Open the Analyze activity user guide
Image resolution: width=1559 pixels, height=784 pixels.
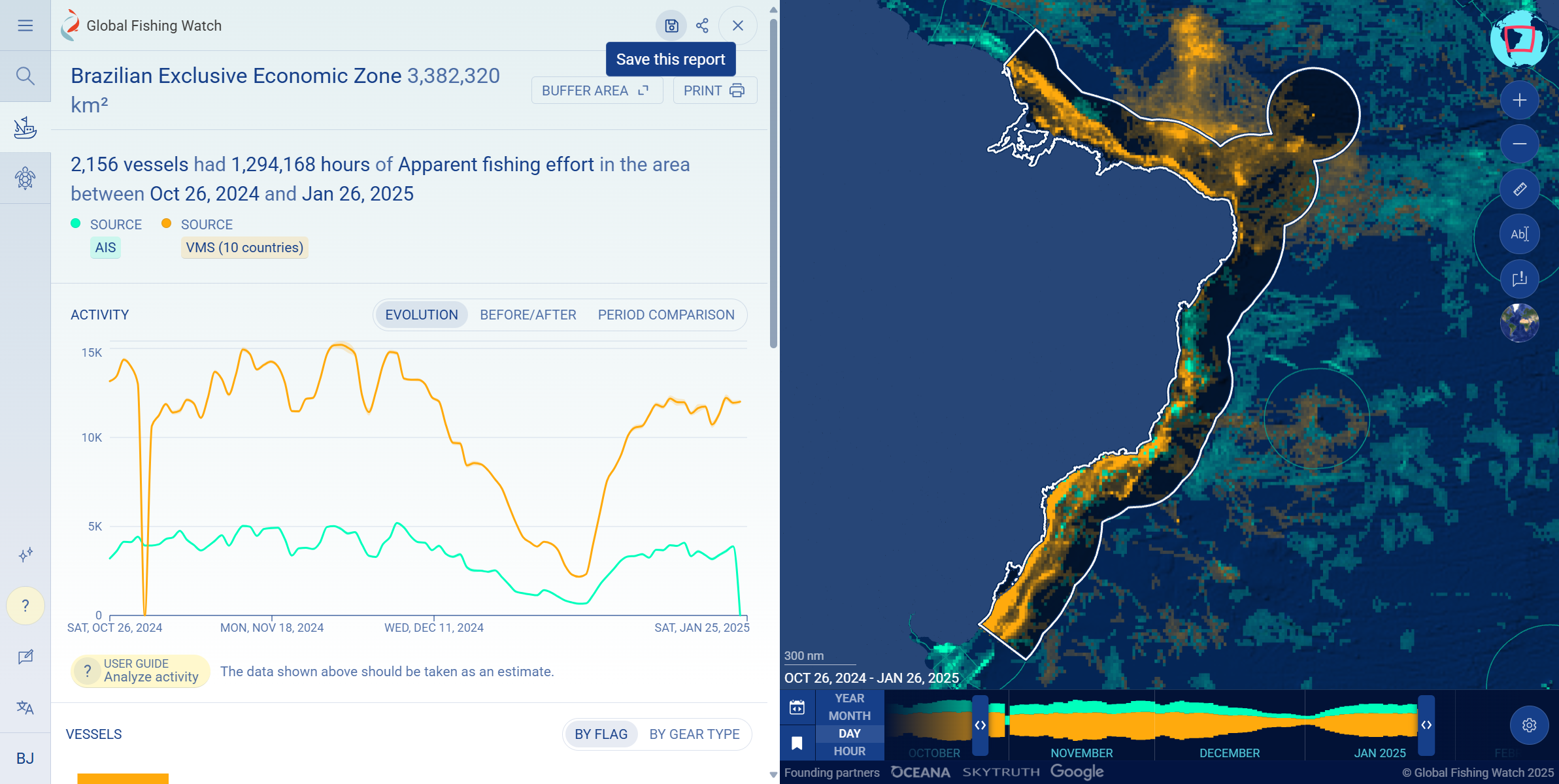pos(140,671)
